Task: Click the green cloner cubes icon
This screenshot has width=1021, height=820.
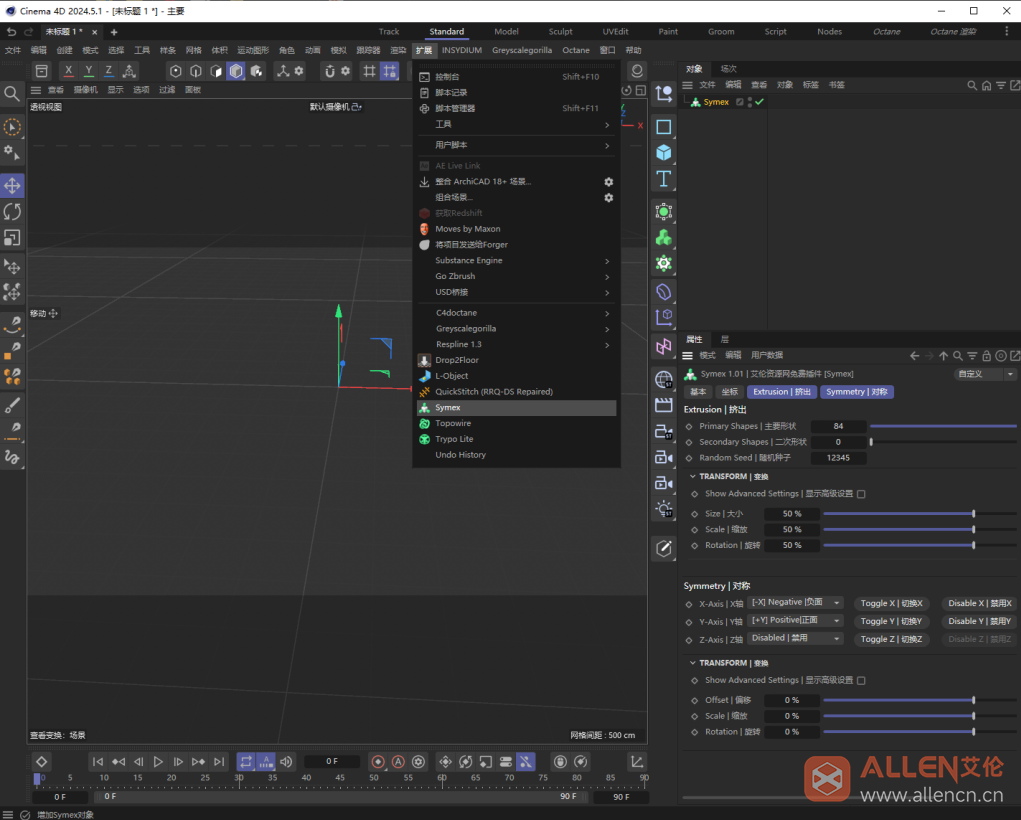Action: (664, 238)
